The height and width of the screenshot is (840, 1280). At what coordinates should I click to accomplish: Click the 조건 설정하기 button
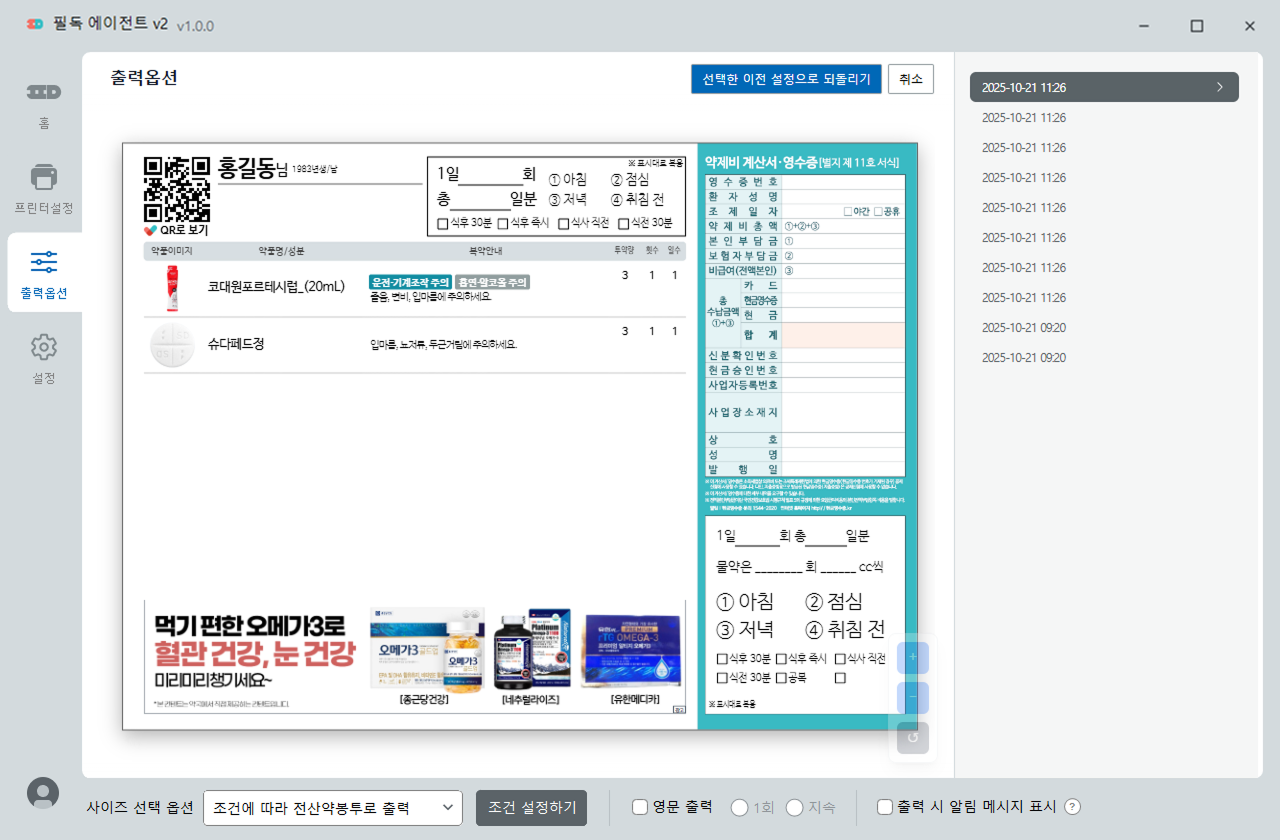click(531, 807)
